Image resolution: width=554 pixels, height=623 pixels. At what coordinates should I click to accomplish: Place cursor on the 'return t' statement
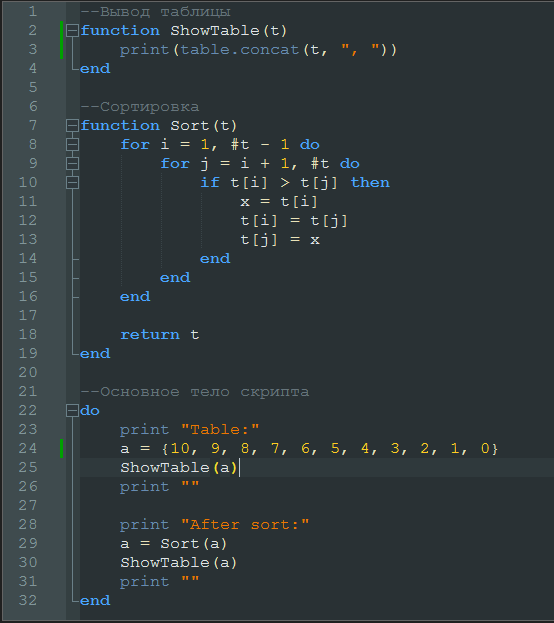[x=159, y=335]
